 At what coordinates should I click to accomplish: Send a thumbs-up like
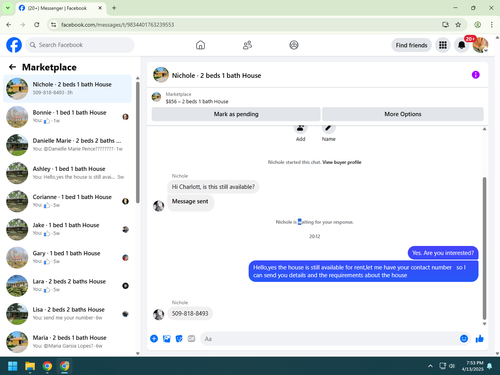480,339
